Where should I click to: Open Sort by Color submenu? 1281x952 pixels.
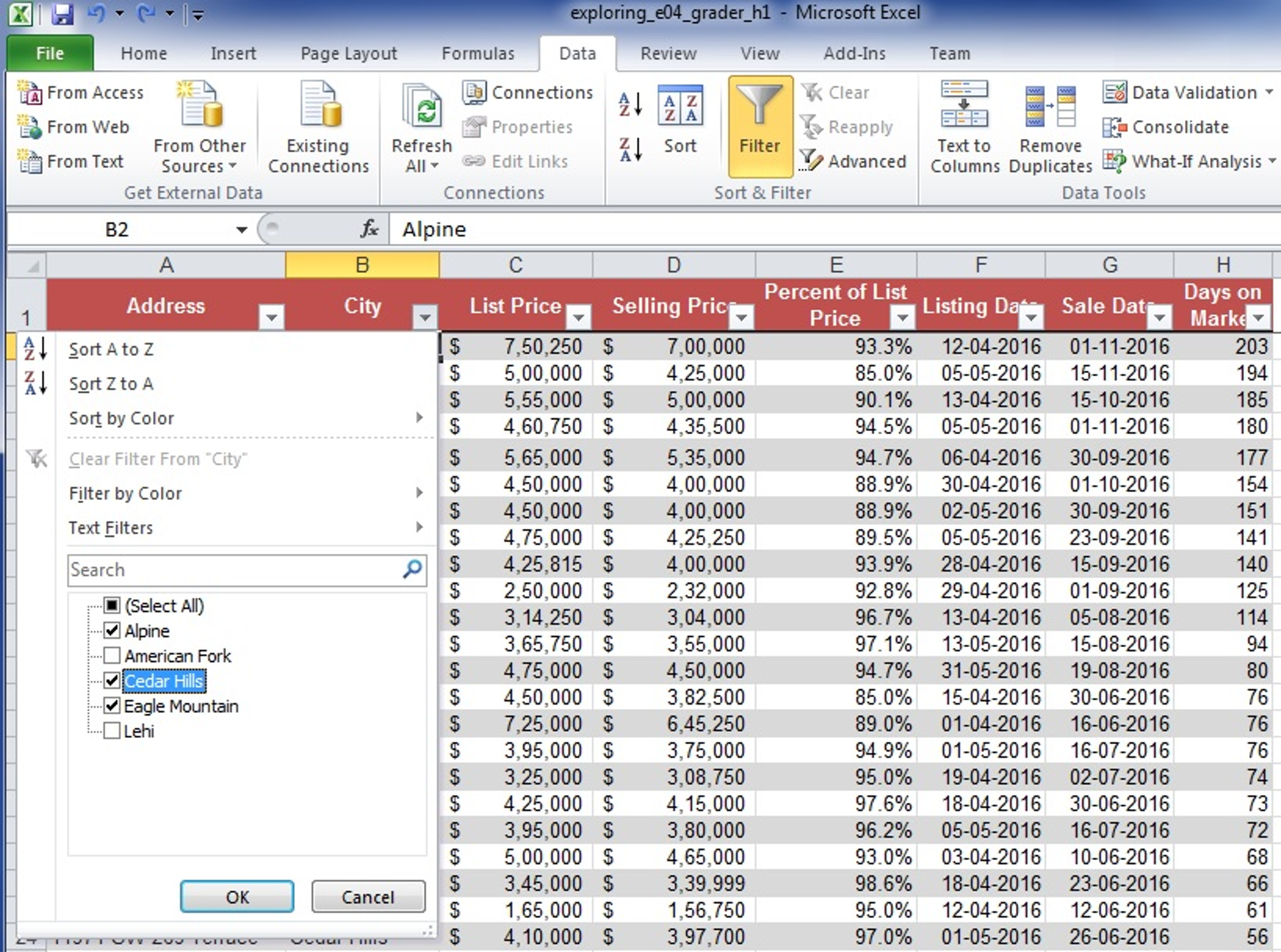227,418
